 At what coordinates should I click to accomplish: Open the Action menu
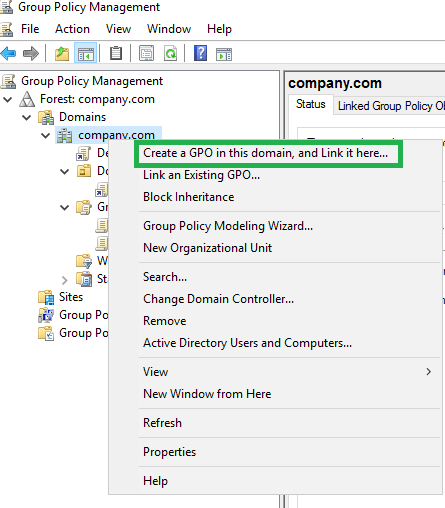72,29
